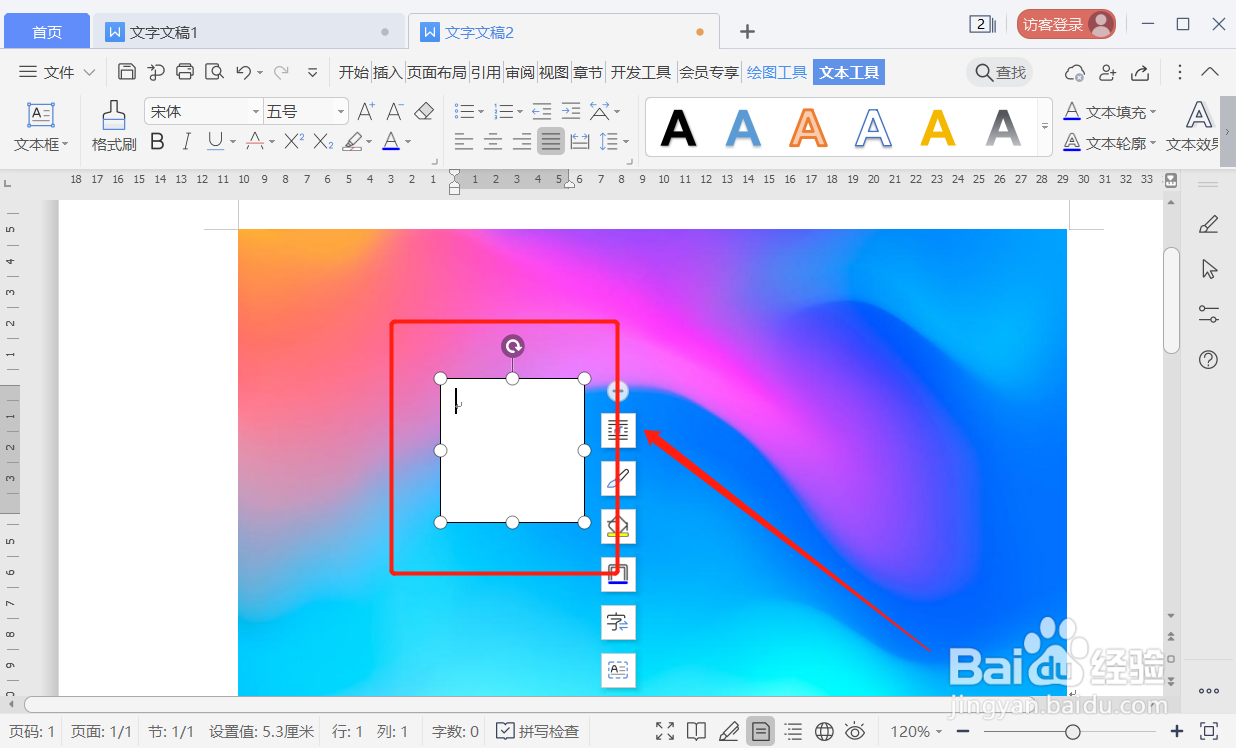The width and height of the screenshot is (1236, 748).
Task: Click the full screen icon in status bar
Action: point(665,731)
